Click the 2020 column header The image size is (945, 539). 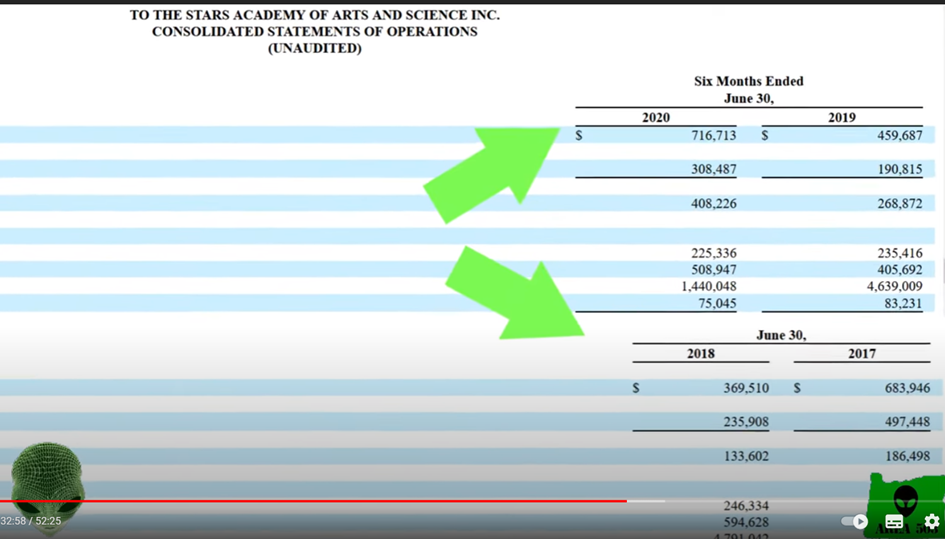[x=656, y=118]
